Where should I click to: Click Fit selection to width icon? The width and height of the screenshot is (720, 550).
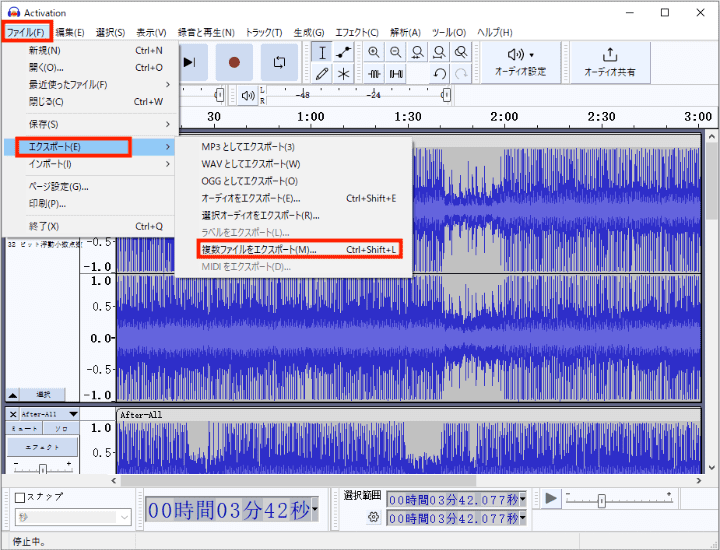point(417,52)
